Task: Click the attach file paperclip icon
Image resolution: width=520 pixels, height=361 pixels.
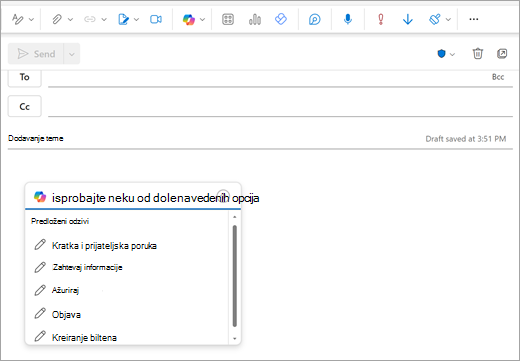Action: (57, 19)
